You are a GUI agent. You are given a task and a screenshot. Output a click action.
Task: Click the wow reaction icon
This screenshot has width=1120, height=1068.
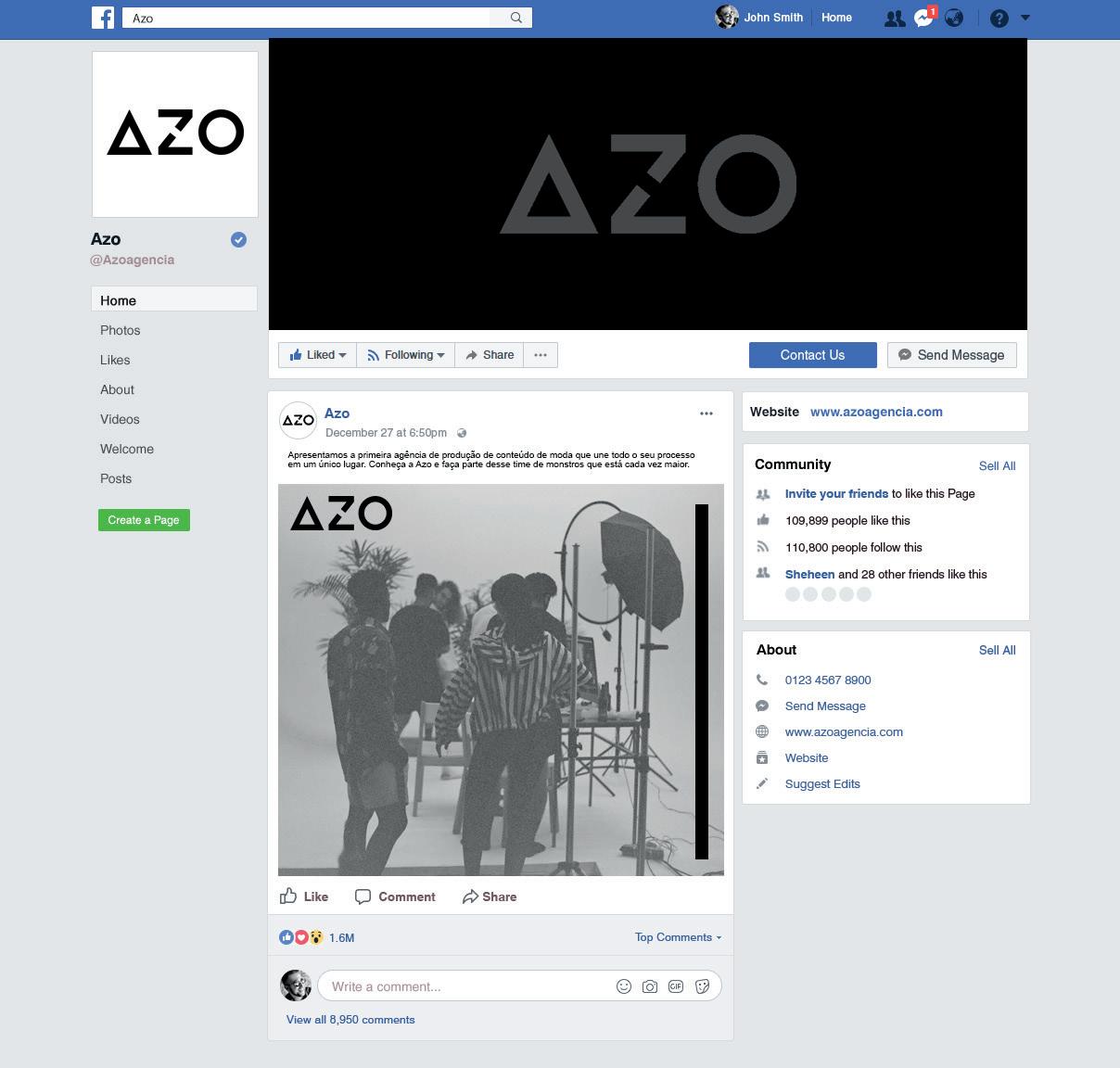tap(316, 937)
